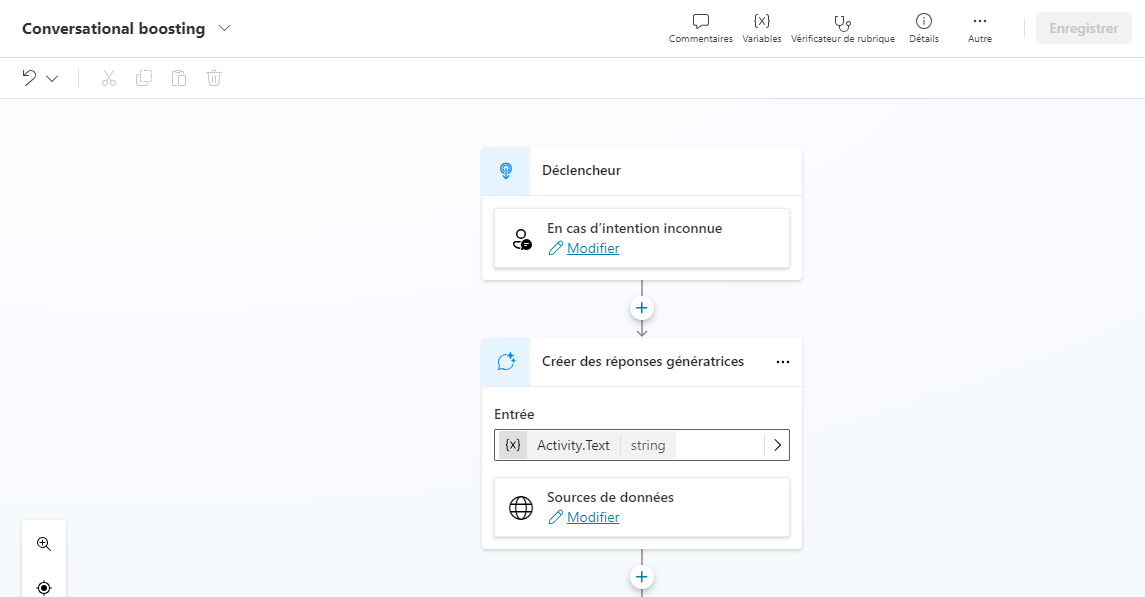This screenshot has height=597, width=1145.
Task: Click Modifier link under Sources de données
Action: pos(593,517)
